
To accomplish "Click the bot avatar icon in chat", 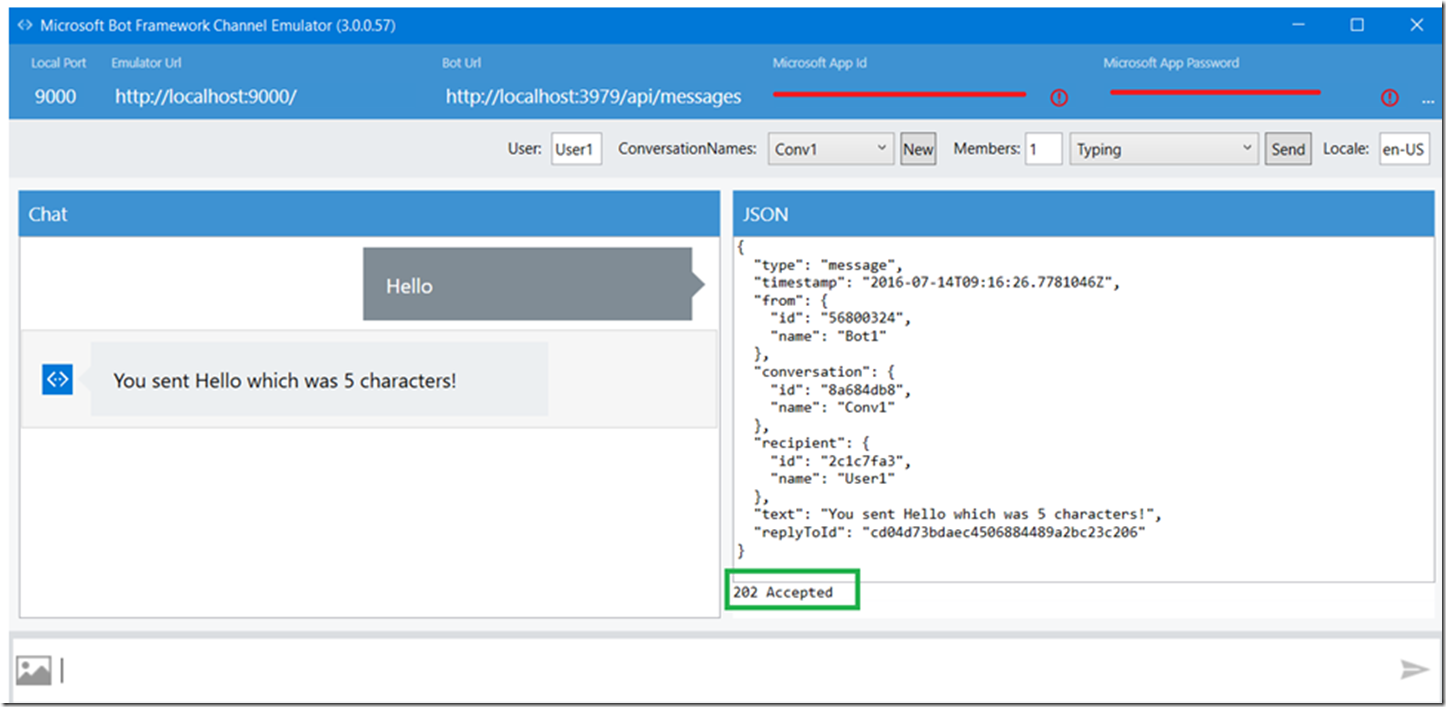I will [x=57, y=379].
